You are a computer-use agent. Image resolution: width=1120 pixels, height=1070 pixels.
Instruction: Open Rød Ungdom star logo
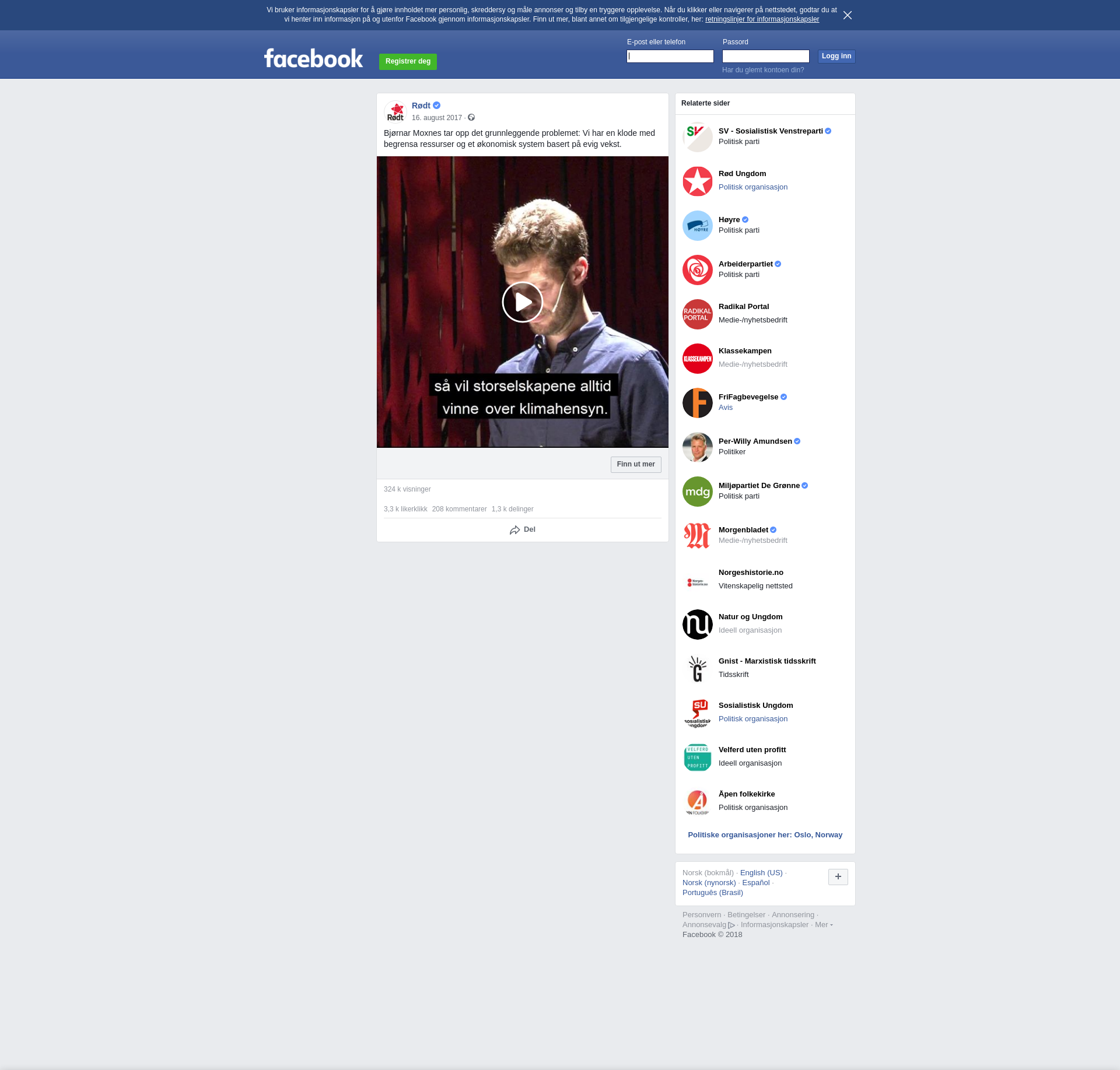697,181
